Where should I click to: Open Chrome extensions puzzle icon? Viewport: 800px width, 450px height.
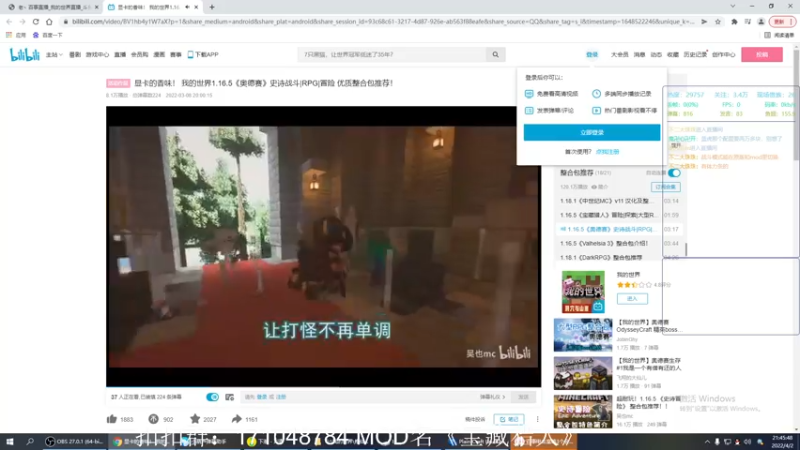click(x=734, y=21)
